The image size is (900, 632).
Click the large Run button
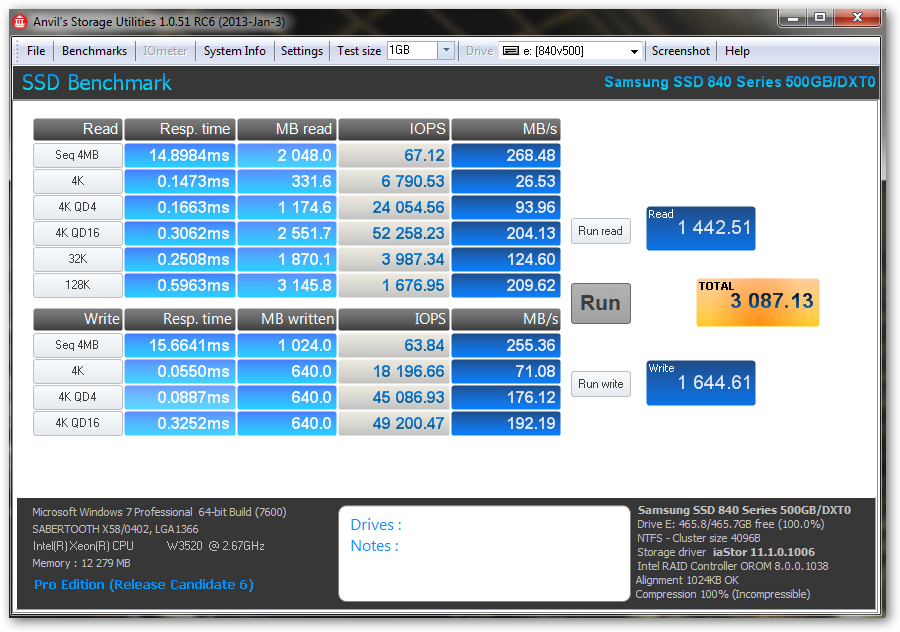tap(600, 303)
